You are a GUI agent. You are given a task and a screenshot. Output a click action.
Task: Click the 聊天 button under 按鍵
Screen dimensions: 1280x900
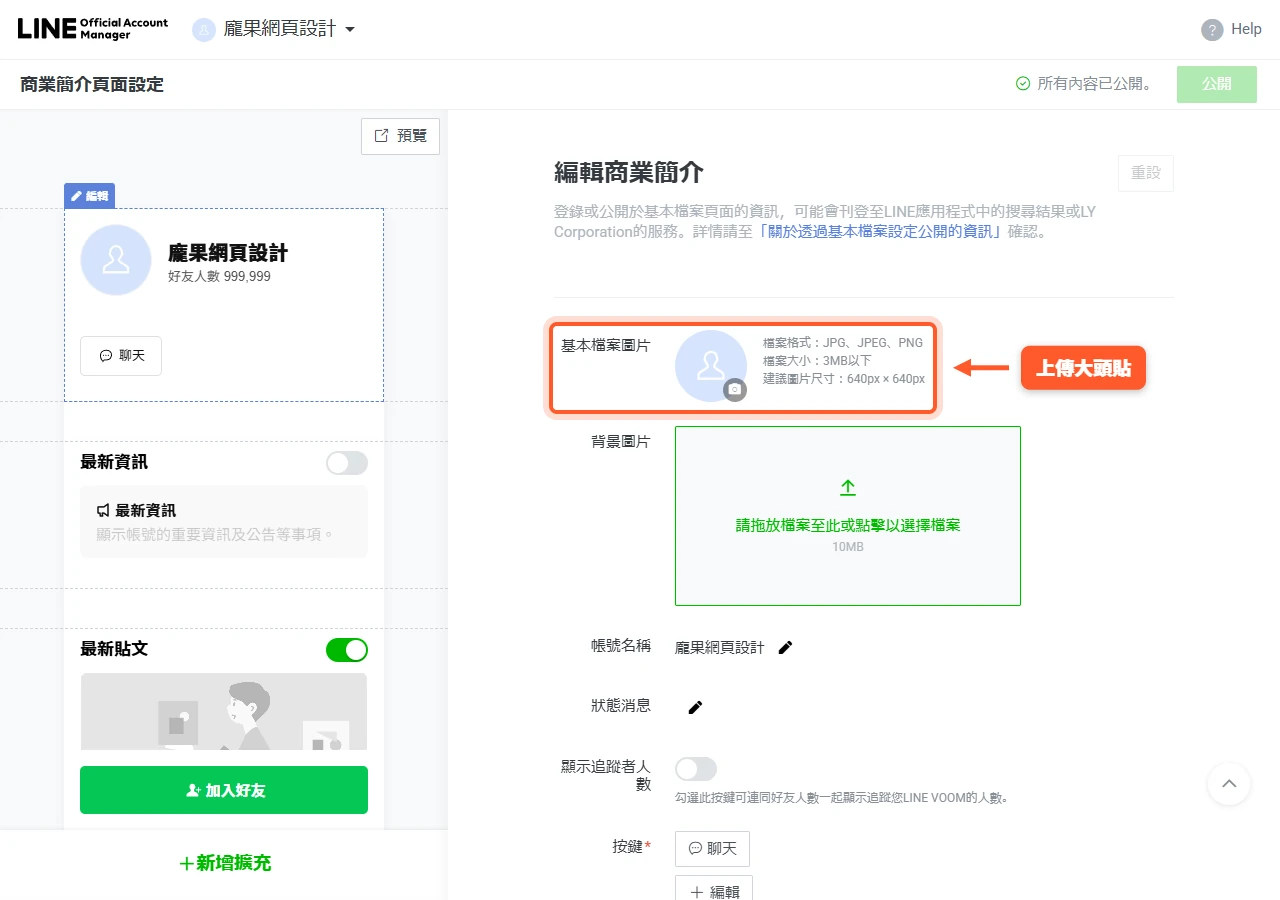[712, 848]
